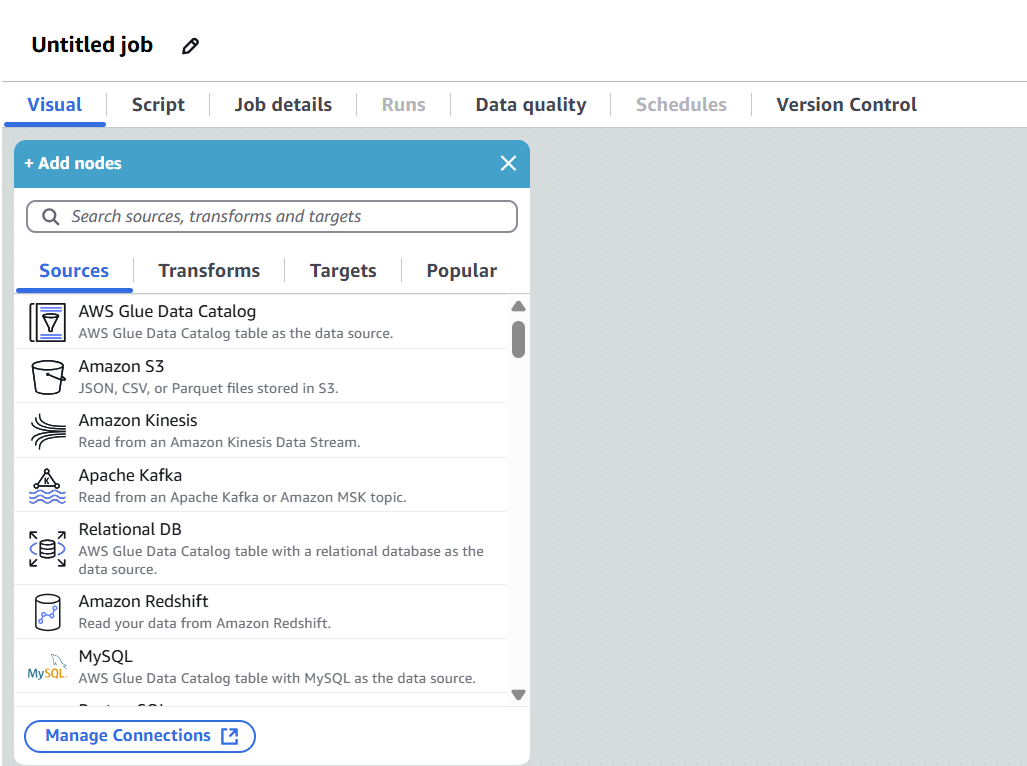
Task: Switch to the Visual tab
Action: (54, 105)
